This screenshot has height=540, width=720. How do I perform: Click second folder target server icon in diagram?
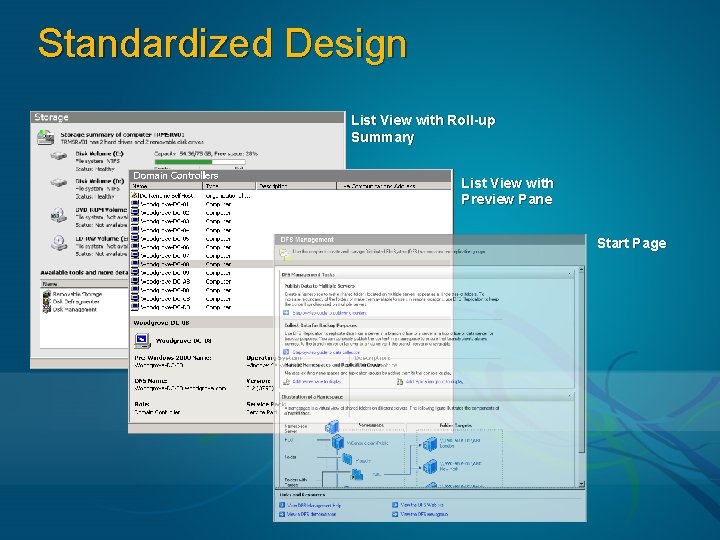tap(430, 467)
